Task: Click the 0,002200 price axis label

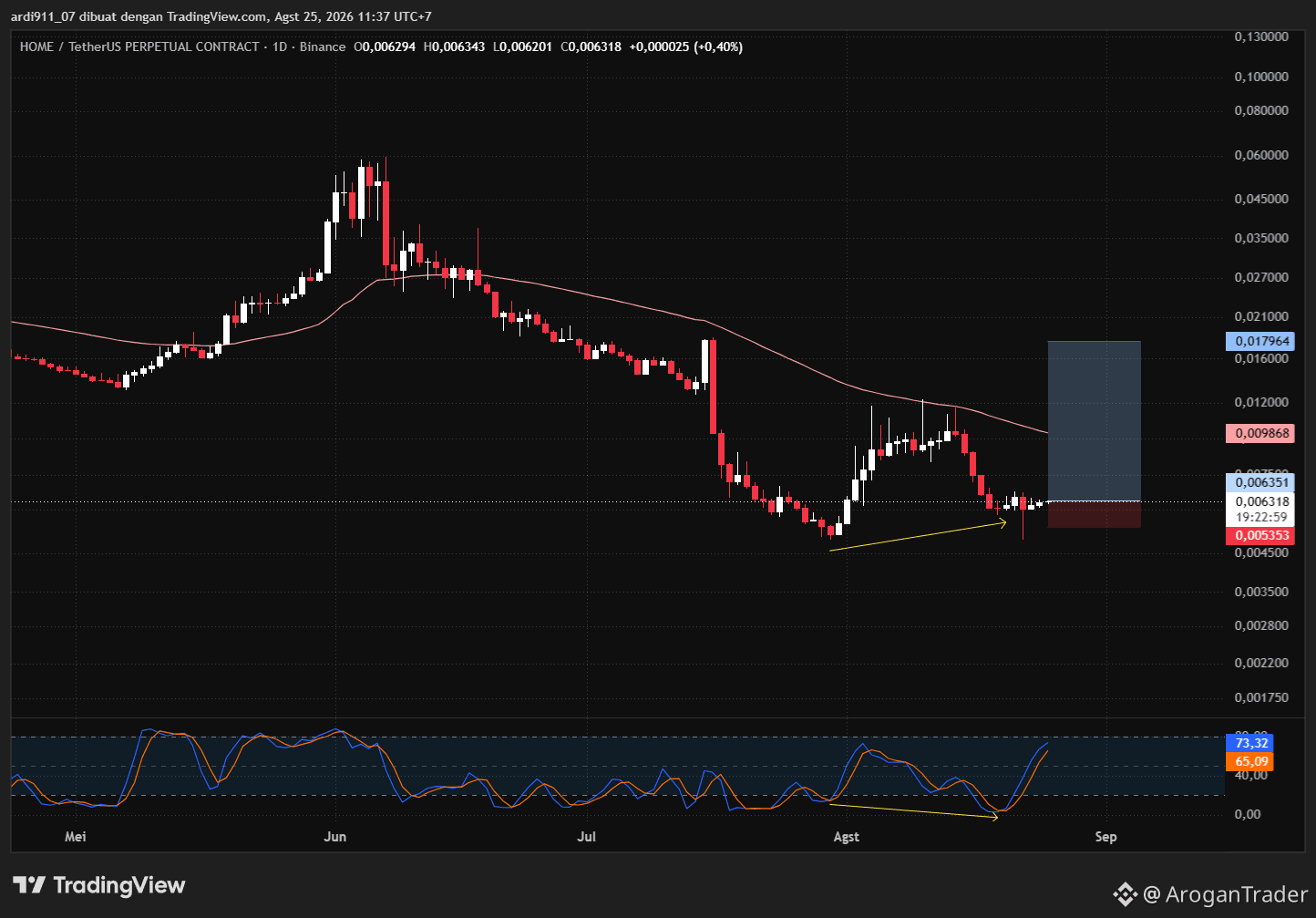Action: (1262, 663)
